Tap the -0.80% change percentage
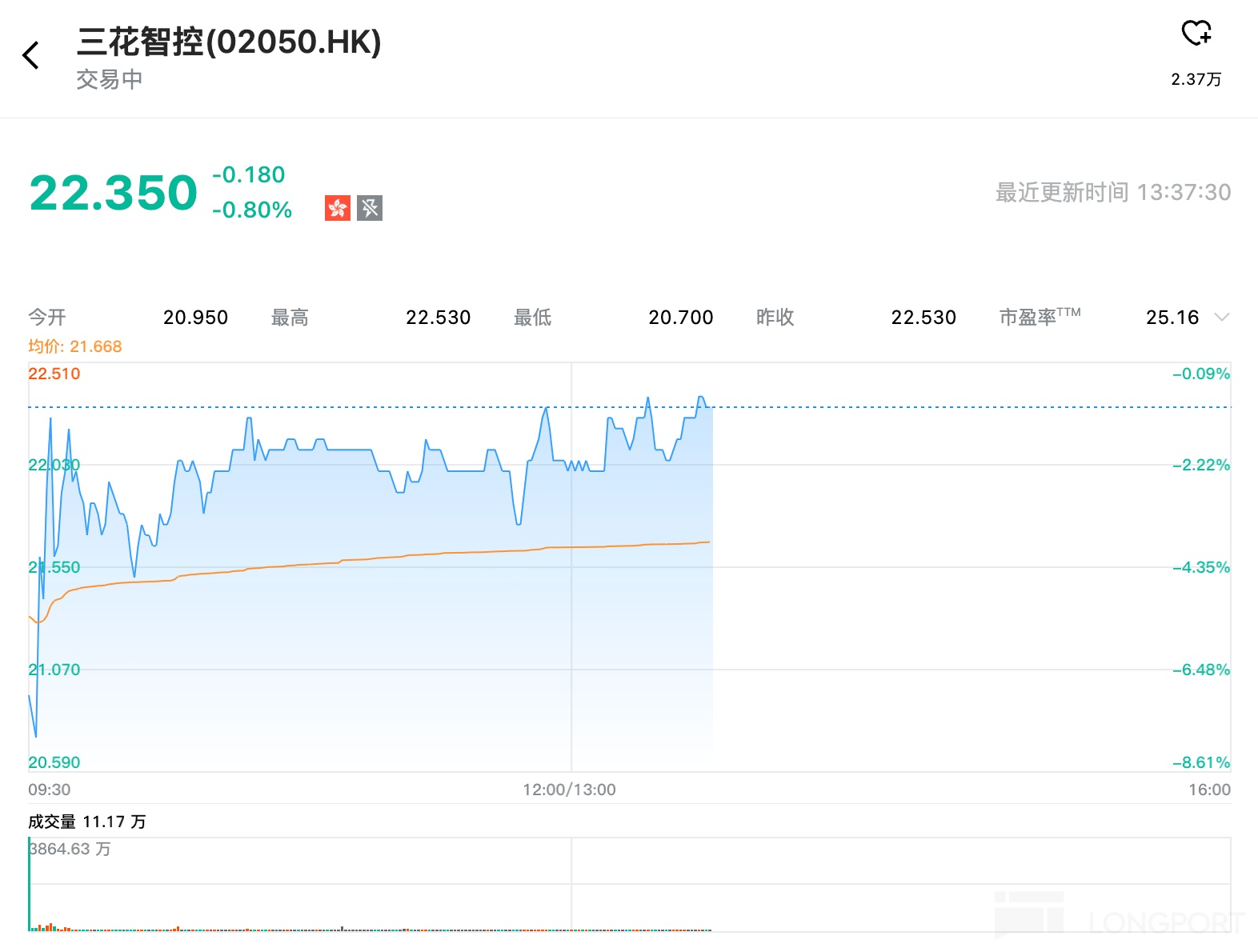This screenshot has width=1258, height=952. tap(252, 210)
